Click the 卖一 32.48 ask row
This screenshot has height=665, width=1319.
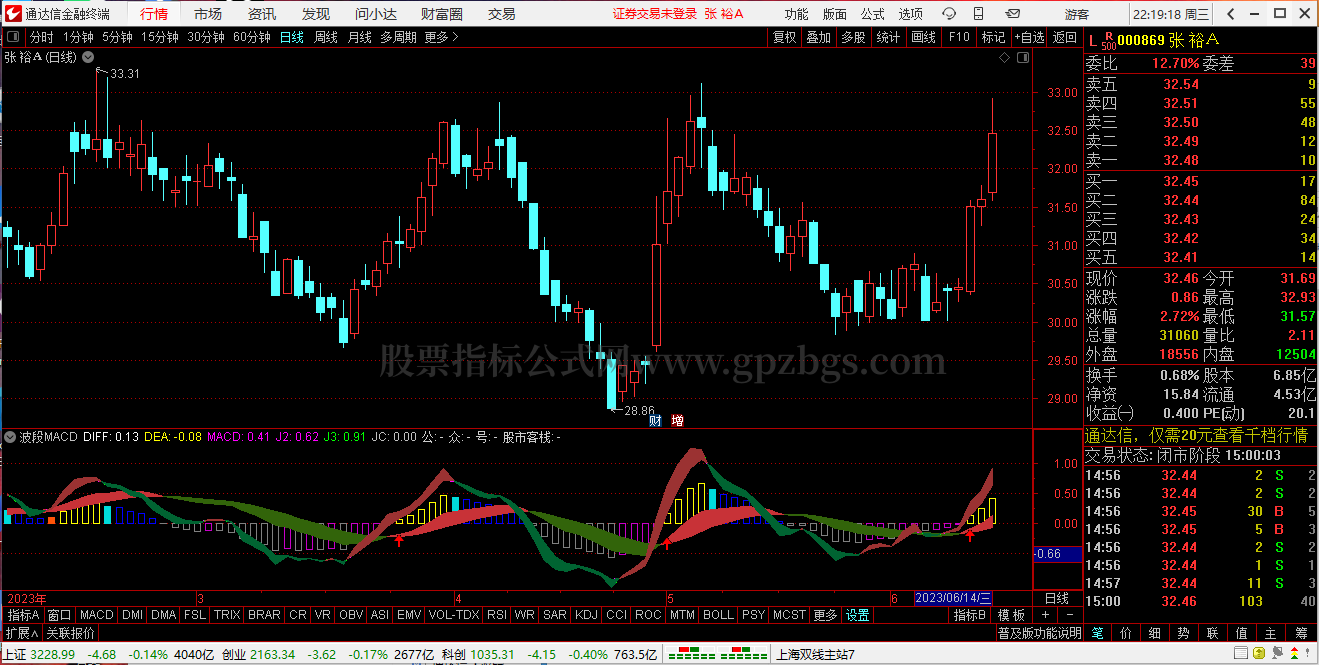(x=1201, y=161)
